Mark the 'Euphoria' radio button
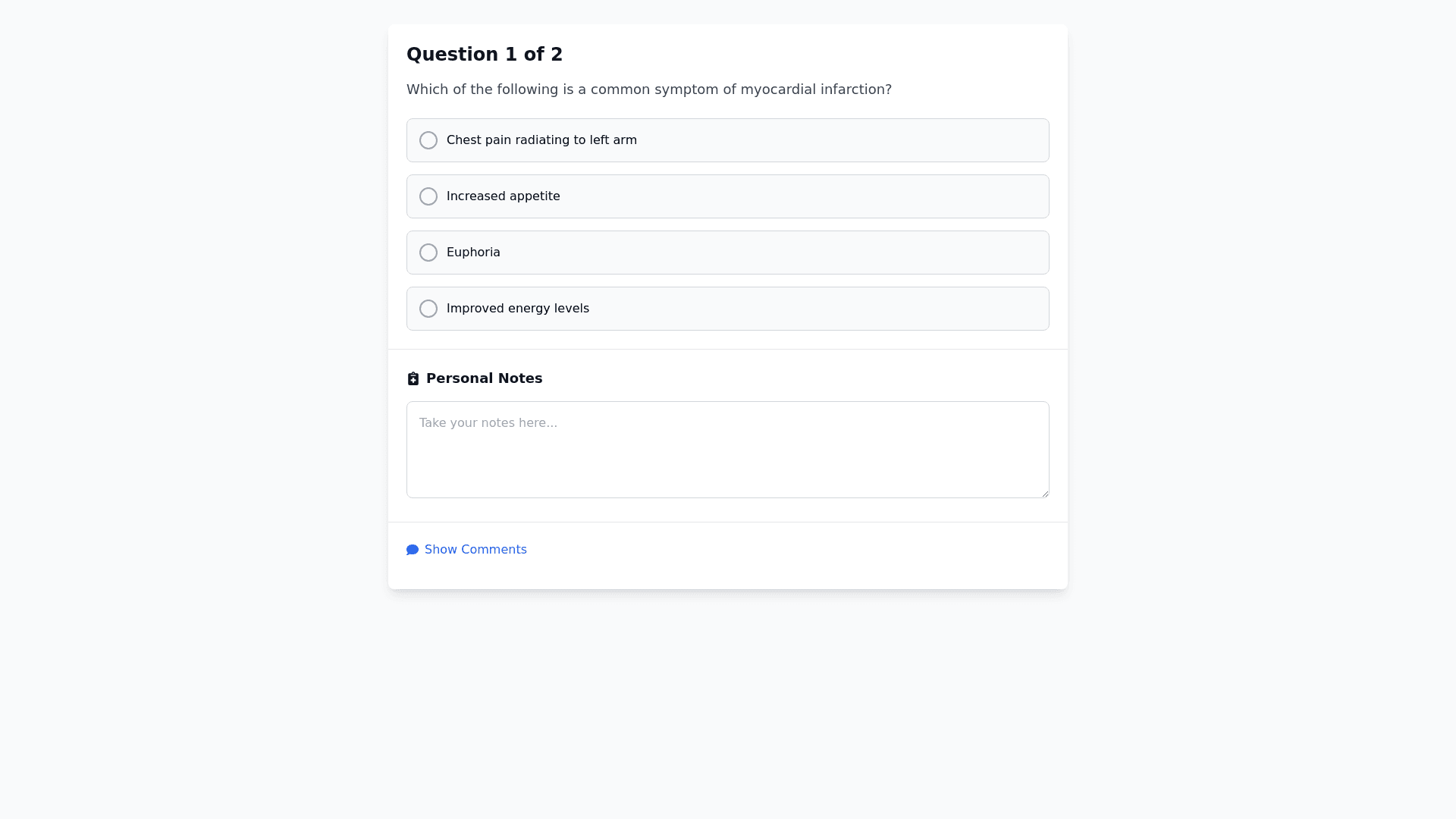 click(428, 253)
